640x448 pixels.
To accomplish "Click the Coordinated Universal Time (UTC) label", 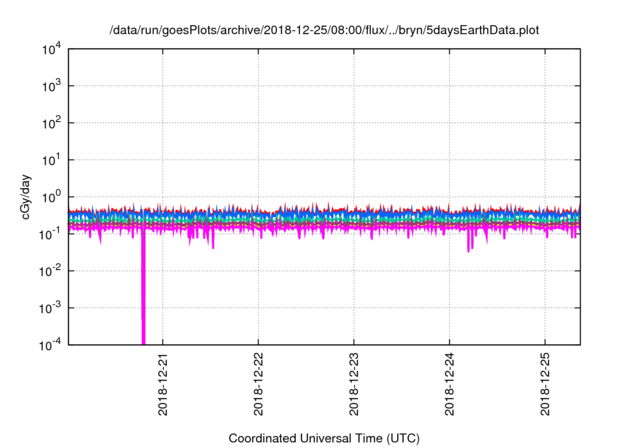I will click(324, 438).
